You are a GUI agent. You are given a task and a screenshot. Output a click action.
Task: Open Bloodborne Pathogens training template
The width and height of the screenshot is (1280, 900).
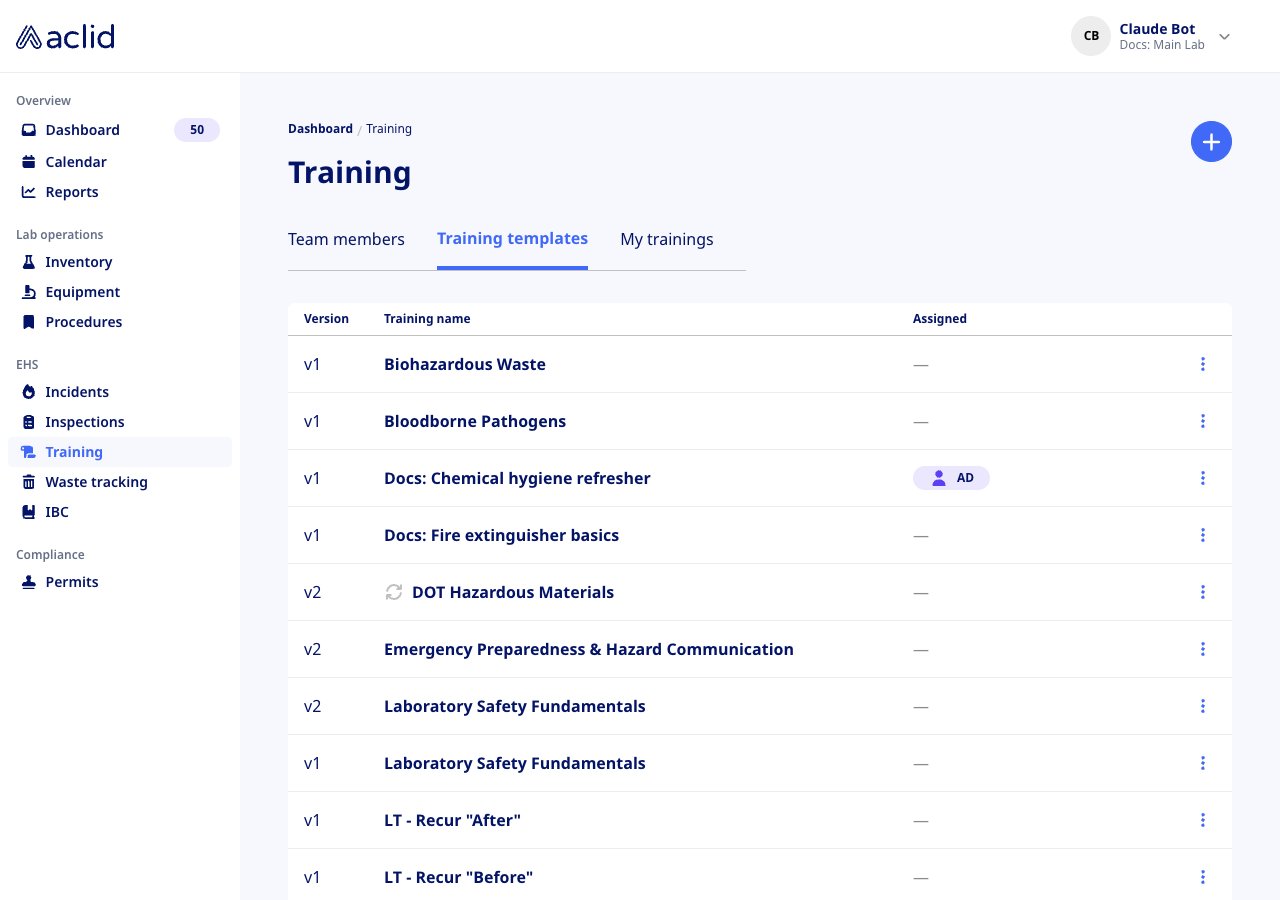[475, 421]
